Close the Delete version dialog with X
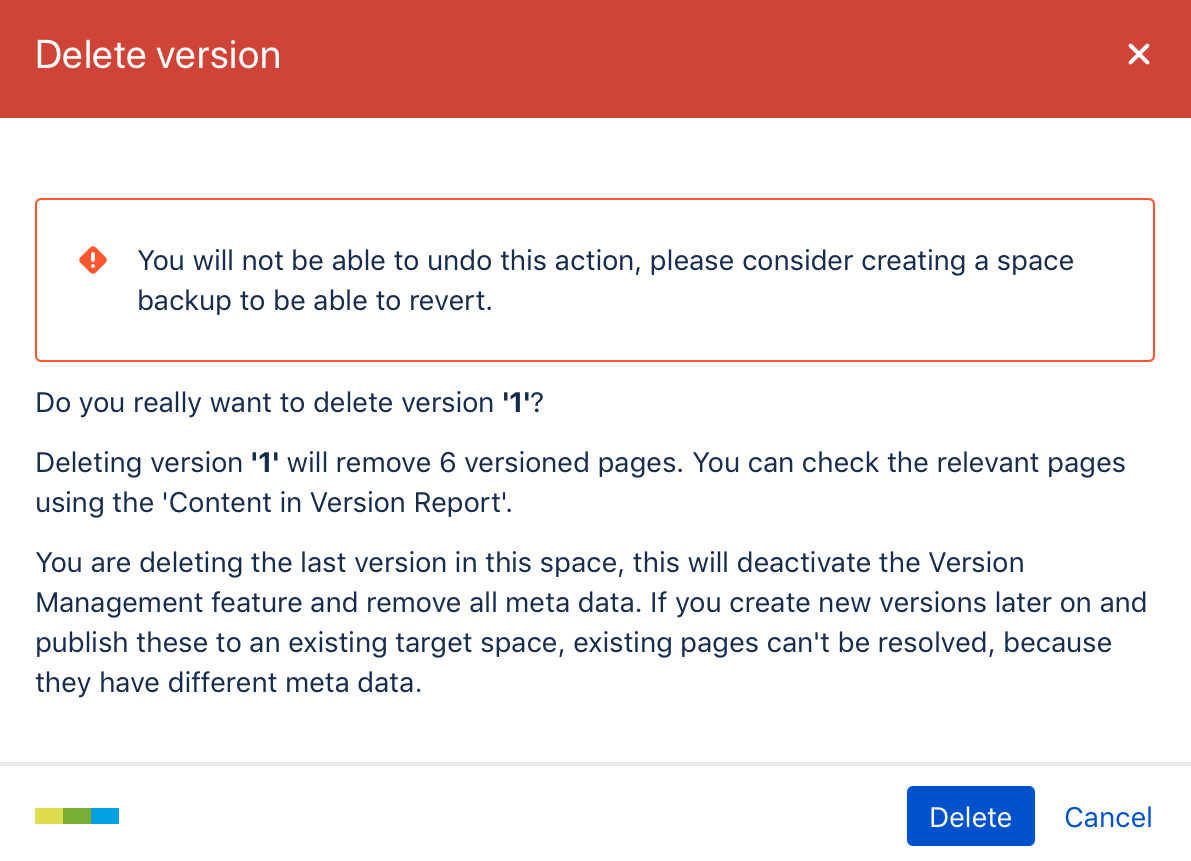The height and width of the screenshot is (861, 1191). tap(1138, 55)
